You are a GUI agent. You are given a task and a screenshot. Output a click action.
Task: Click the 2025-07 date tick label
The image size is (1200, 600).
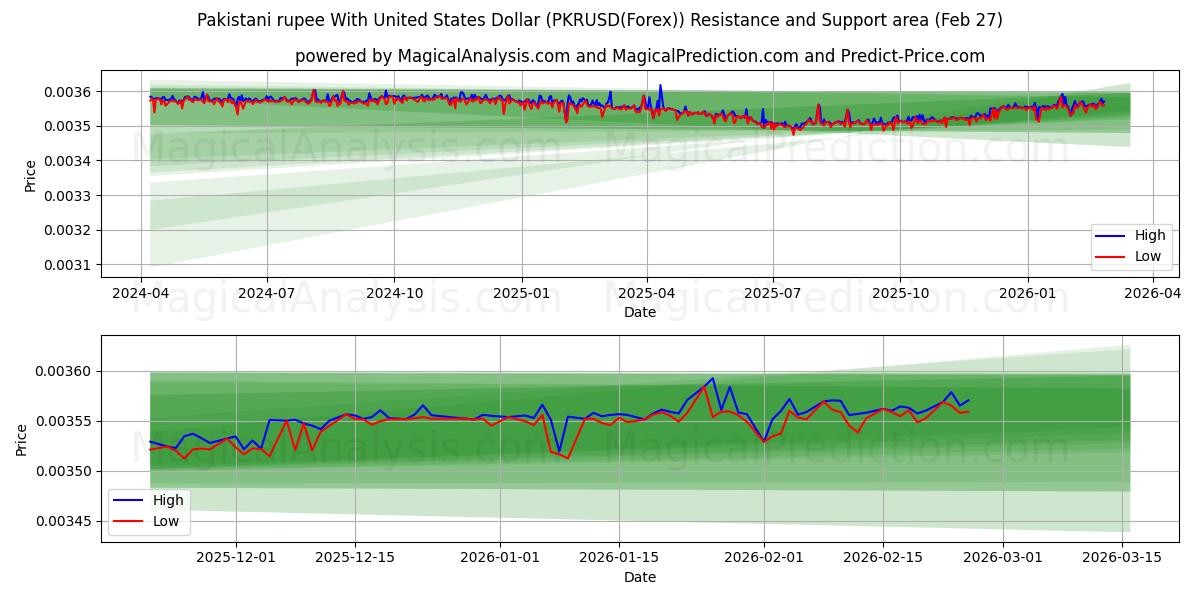pos(773,293)
